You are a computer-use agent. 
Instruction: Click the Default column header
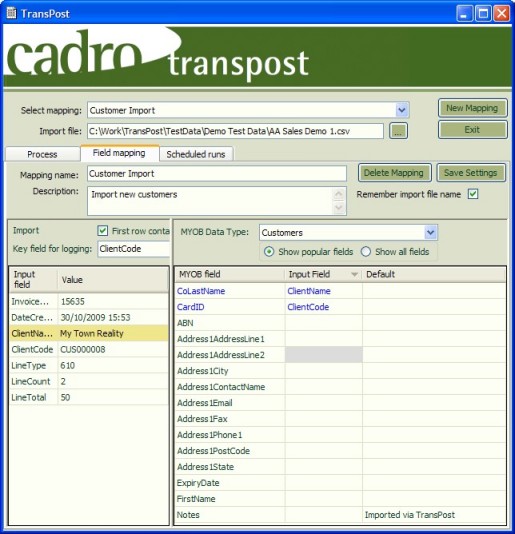(x=434, y=274)
